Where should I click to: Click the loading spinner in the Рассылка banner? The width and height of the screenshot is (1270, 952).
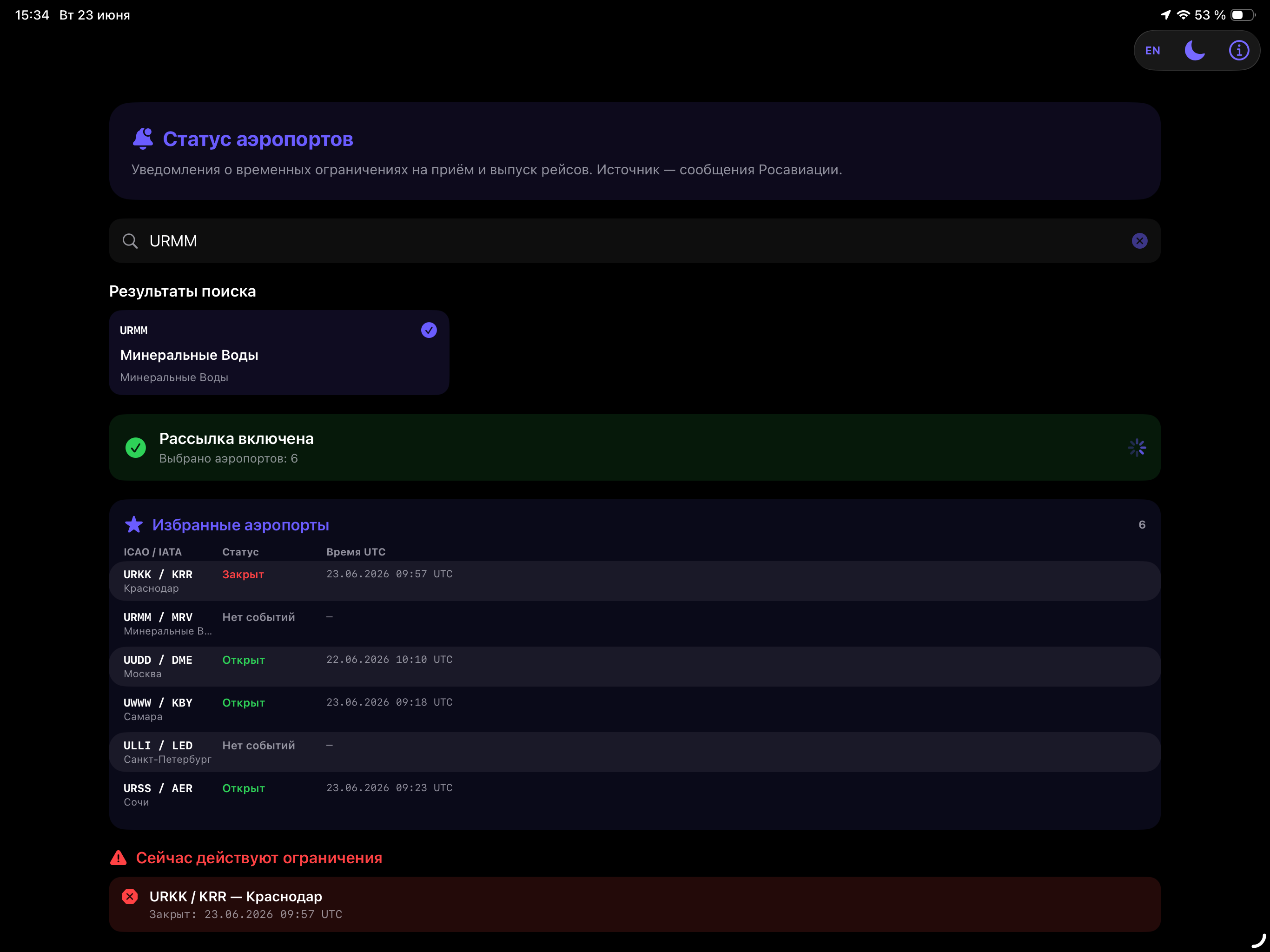point(1136,447)
